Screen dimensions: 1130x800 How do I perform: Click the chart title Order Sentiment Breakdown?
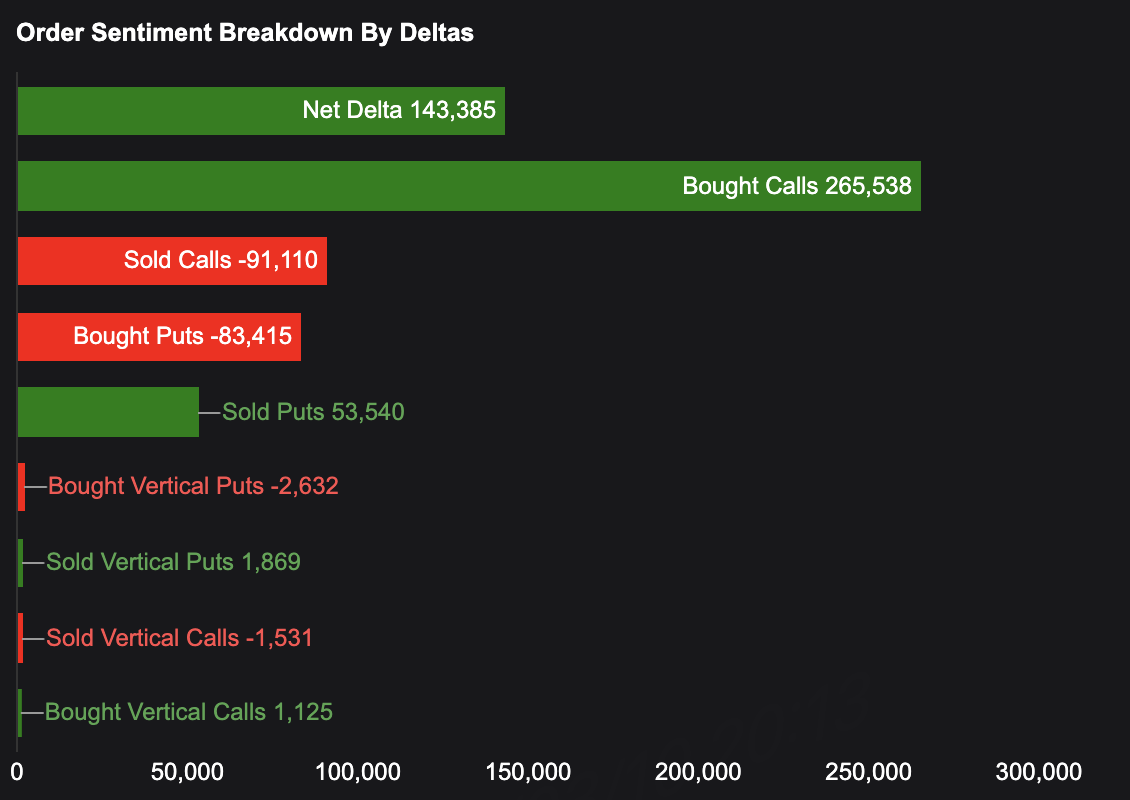245,32
